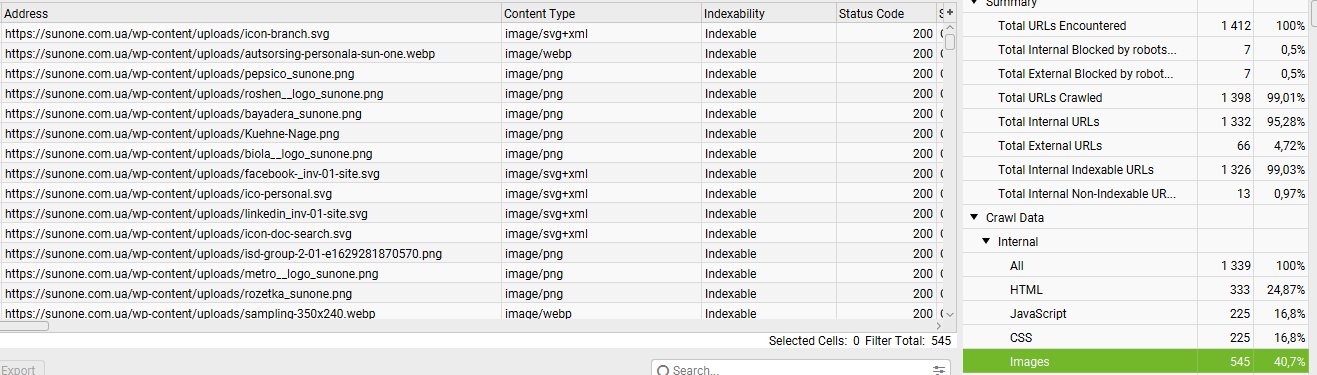Click the table's vertical scrollbar down arrow
Screen dimensions: 1317x375
950,314
